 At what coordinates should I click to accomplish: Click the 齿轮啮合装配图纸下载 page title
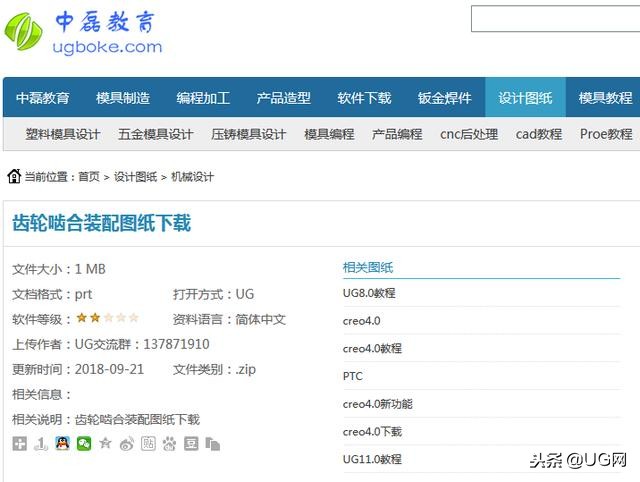102,223
